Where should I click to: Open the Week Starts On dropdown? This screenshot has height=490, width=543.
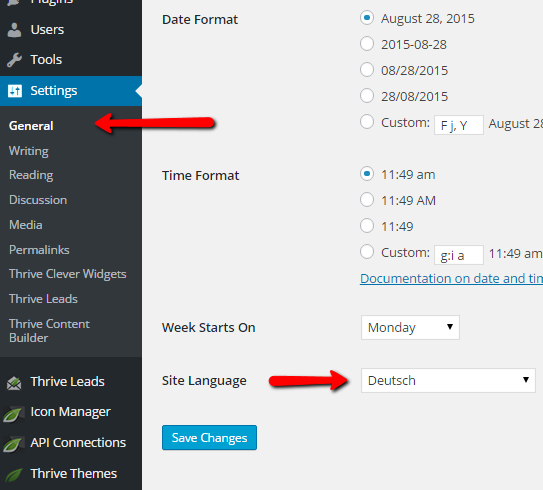pyautogui.click(x=410, y=327)
